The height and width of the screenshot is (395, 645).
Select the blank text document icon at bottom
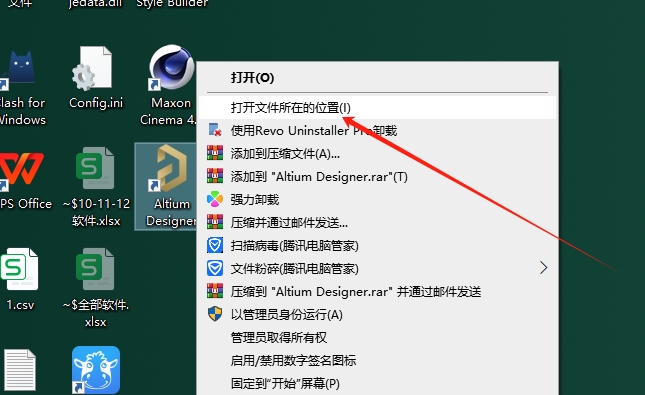(x=19, y=370)
